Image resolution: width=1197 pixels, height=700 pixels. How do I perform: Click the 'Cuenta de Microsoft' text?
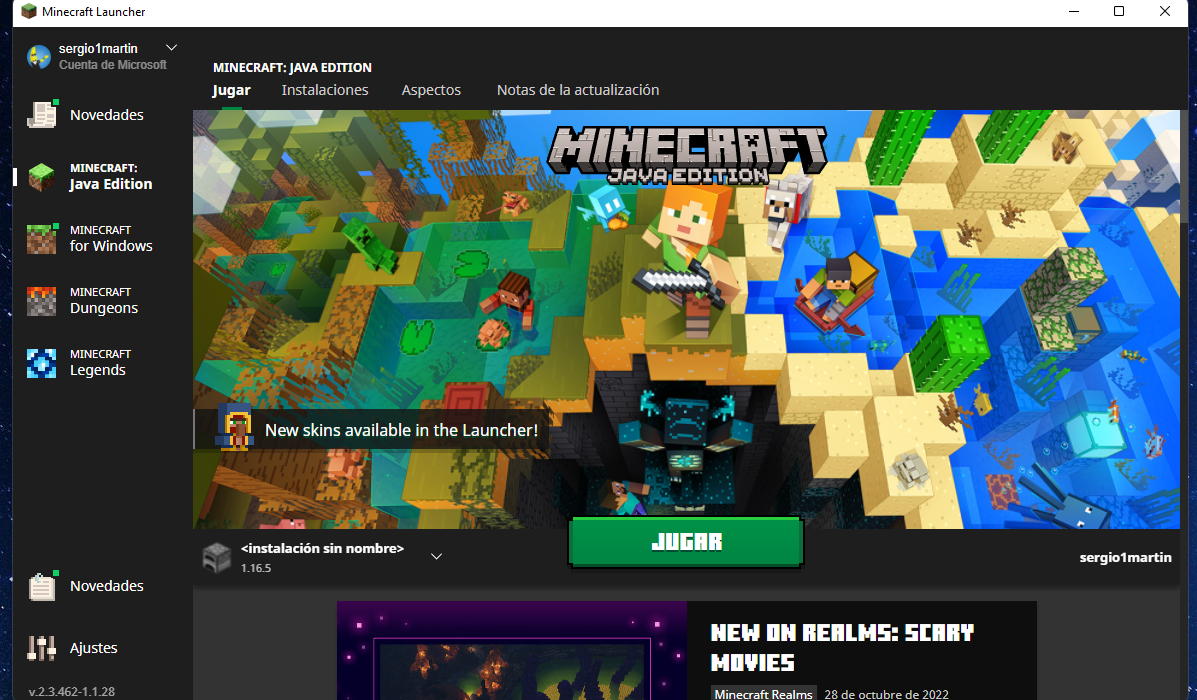coord(113,65)
